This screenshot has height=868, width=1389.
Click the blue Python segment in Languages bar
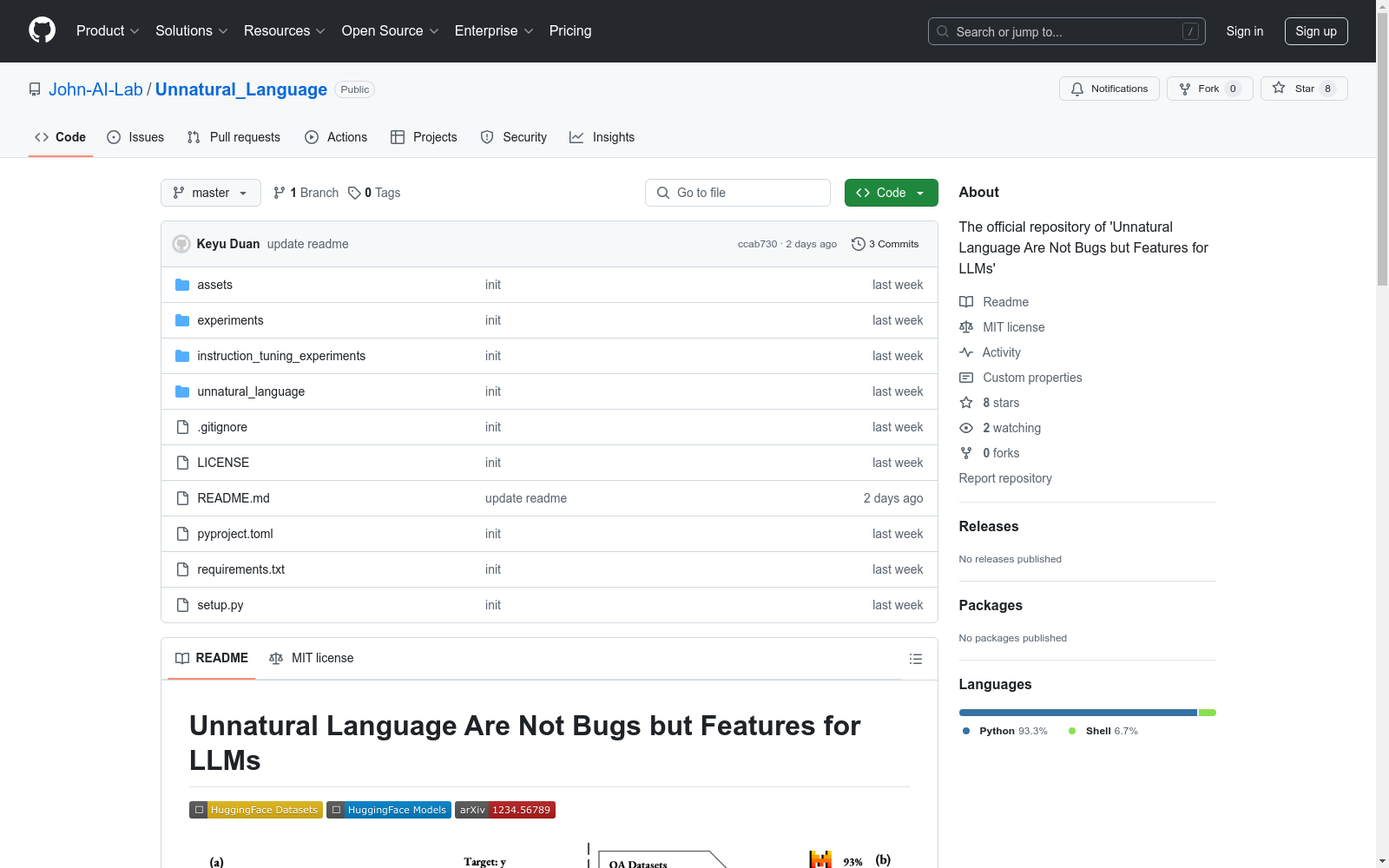tap(1078, 713)
